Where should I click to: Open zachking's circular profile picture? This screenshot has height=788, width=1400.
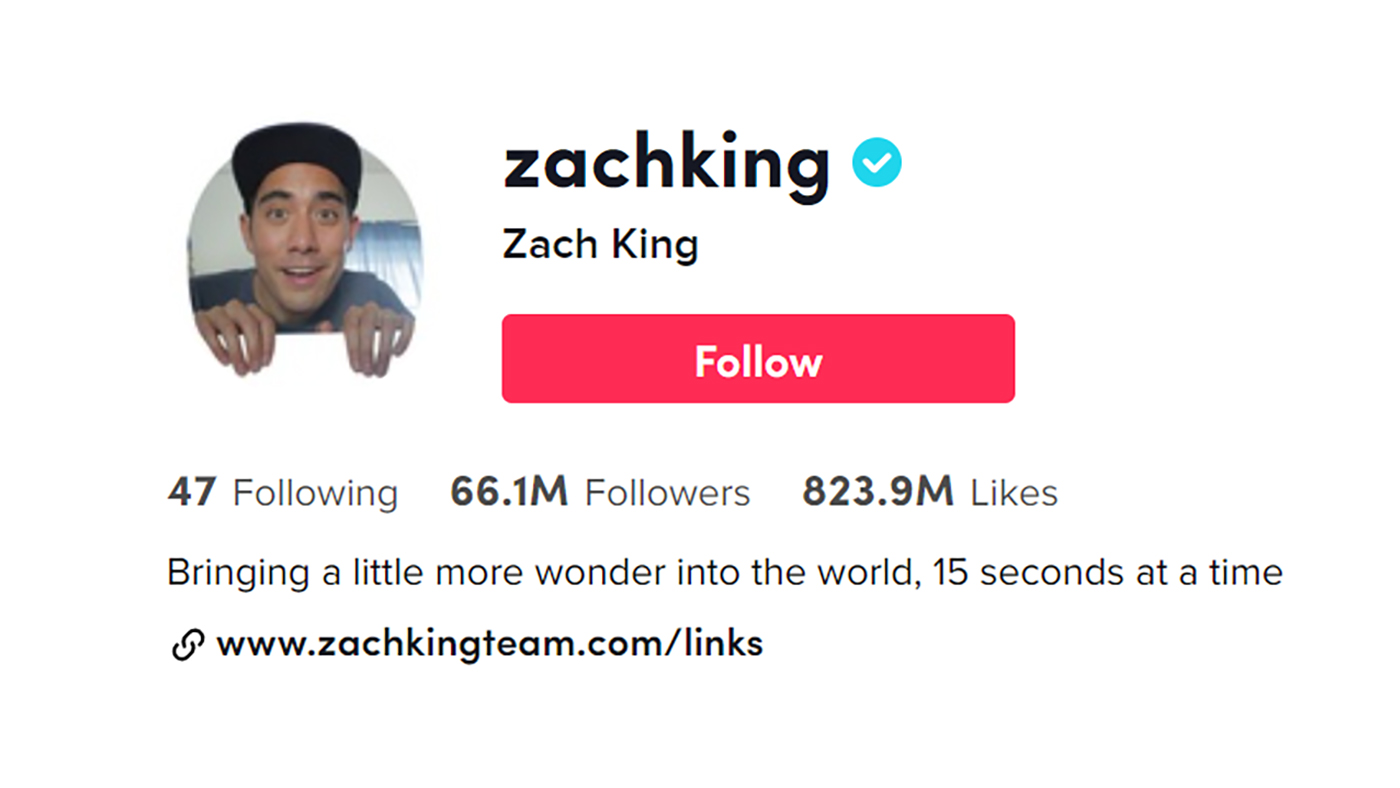click(x=305, y=250)
